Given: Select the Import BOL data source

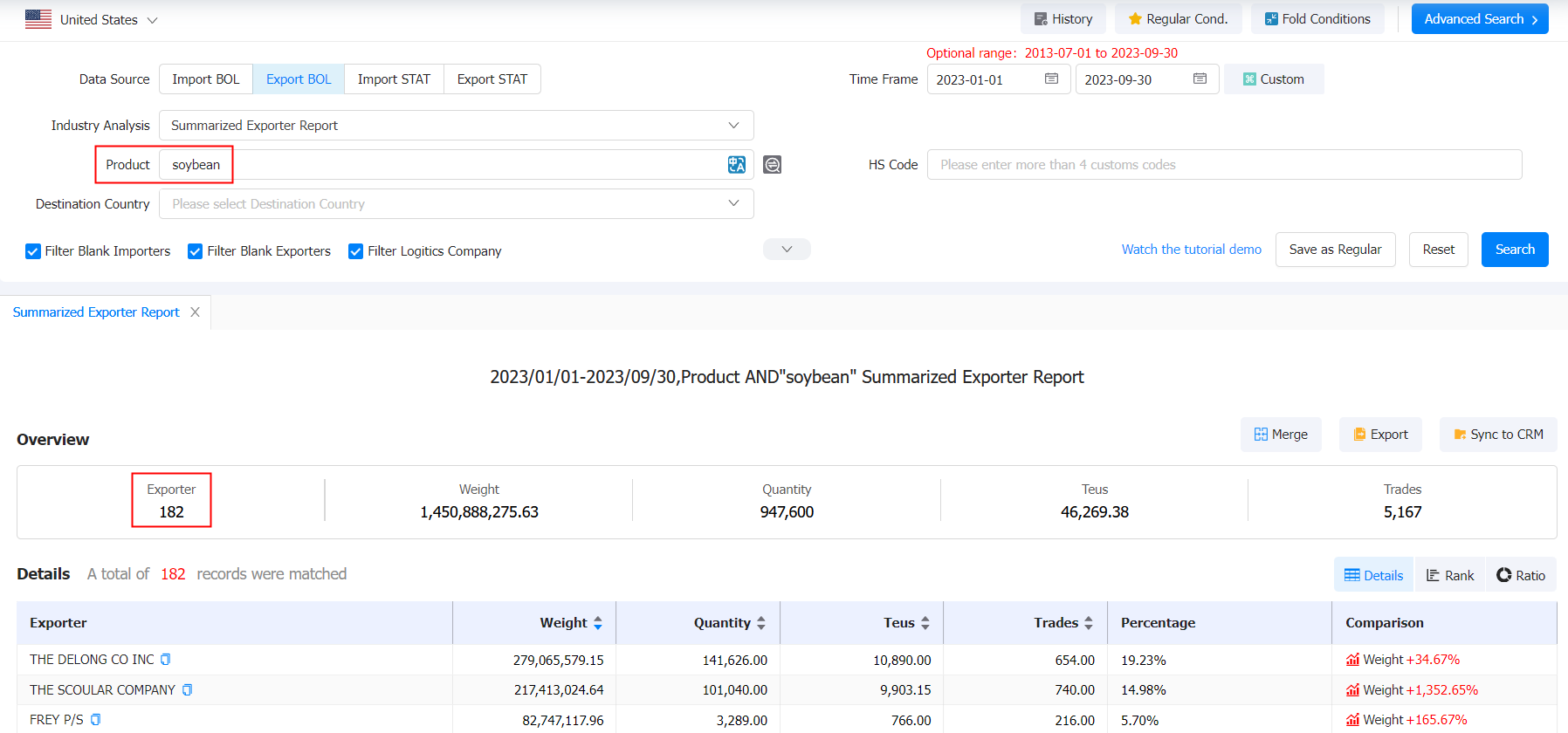Looking at the screenshot, I should pyautogui.click(x=206, y=79).
